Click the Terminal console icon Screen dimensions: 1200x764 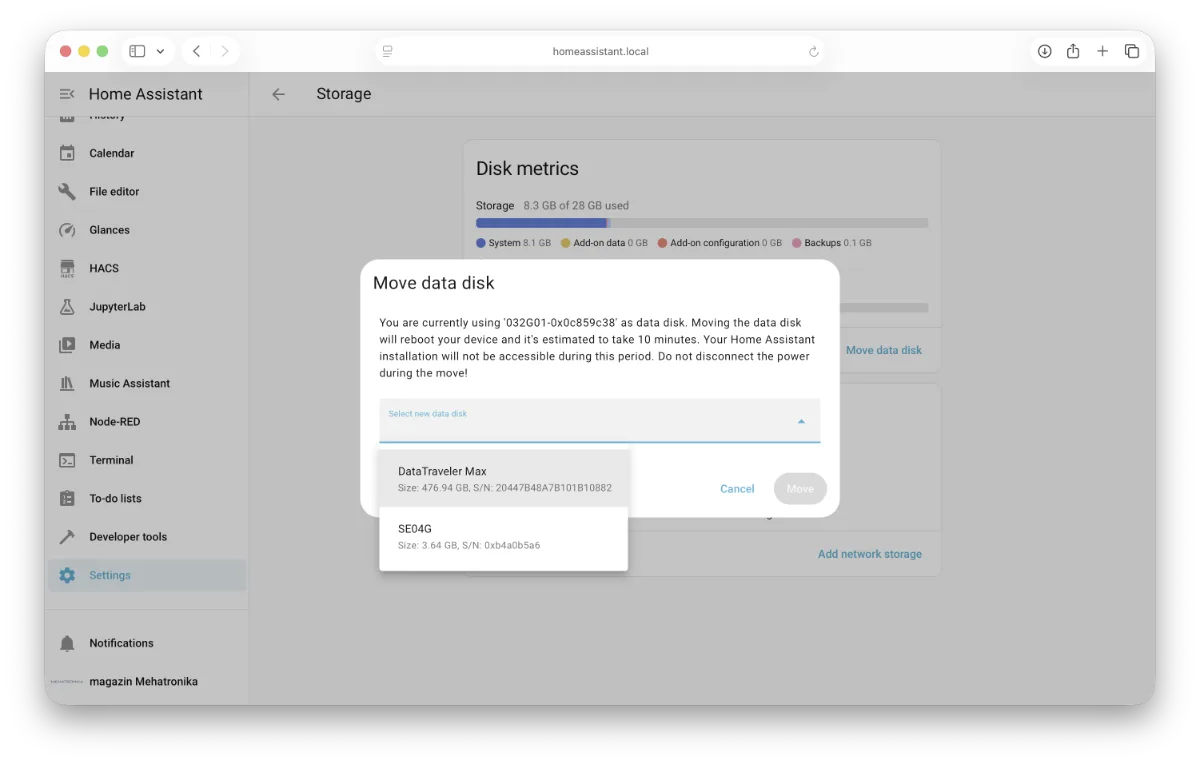tap(67, 460)
